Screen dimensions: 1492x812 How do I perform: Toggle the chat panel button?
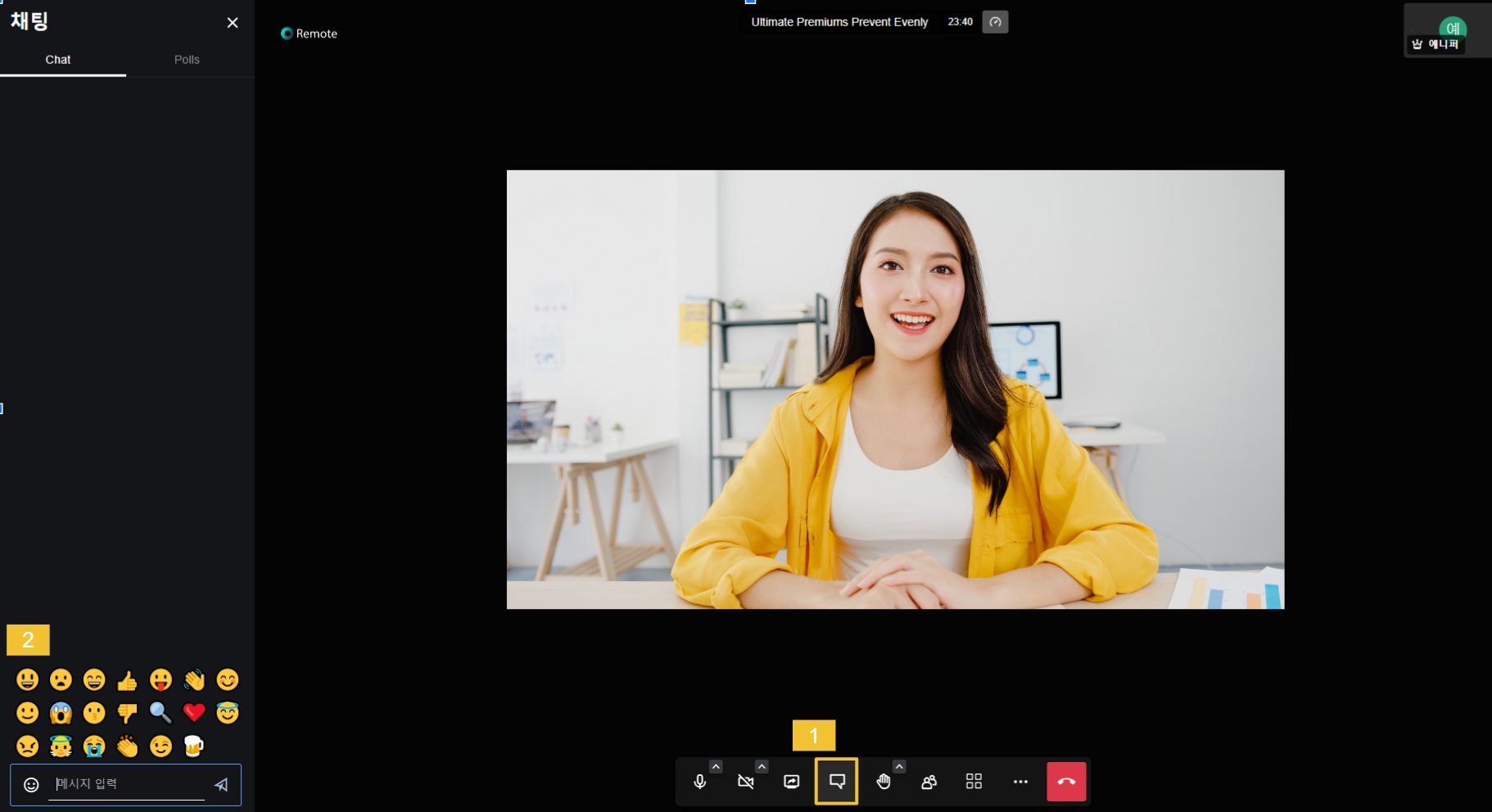coord(836,782)
